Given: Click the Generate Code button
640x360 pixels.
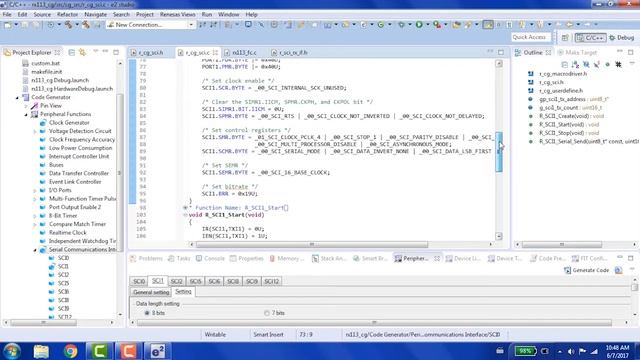Looking at the screenshot, I should (x=587, y=270).
